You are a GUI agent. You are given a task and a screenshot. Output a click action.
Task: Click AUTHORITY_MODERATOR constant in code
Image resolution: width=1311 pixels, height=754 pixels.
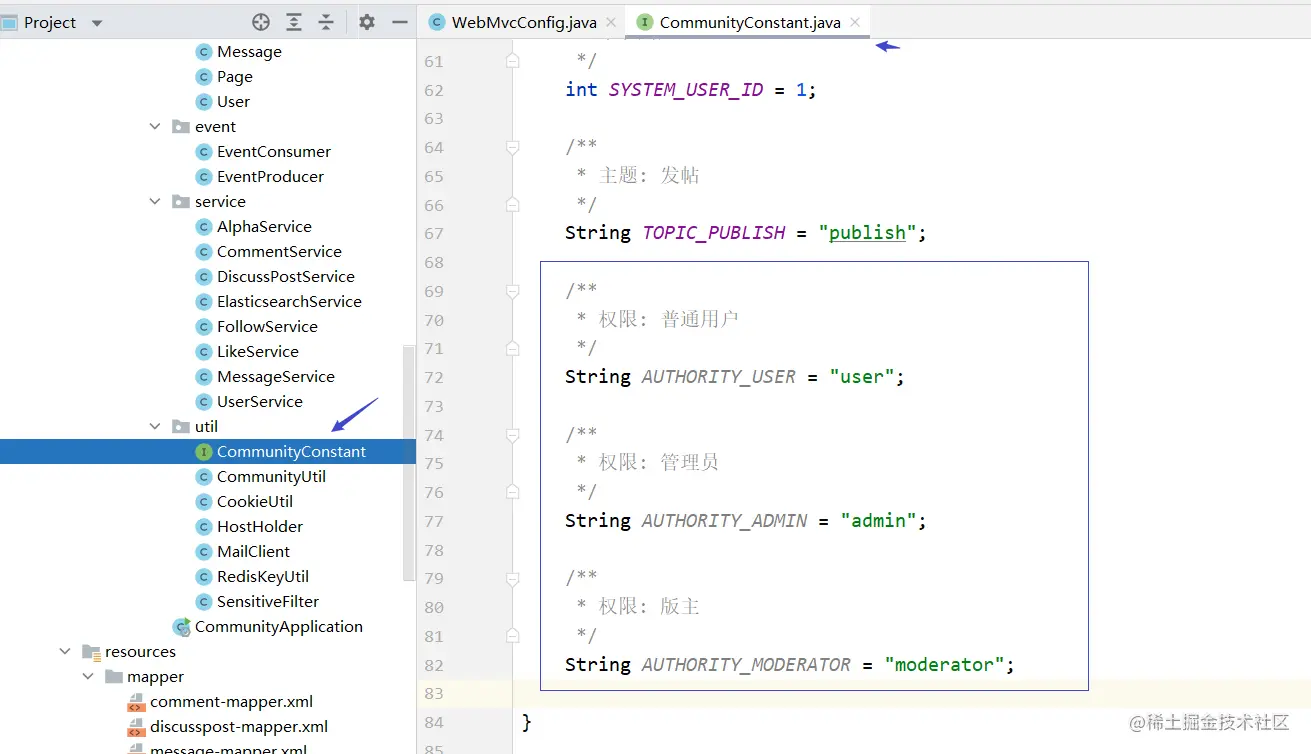pos(746,665)
